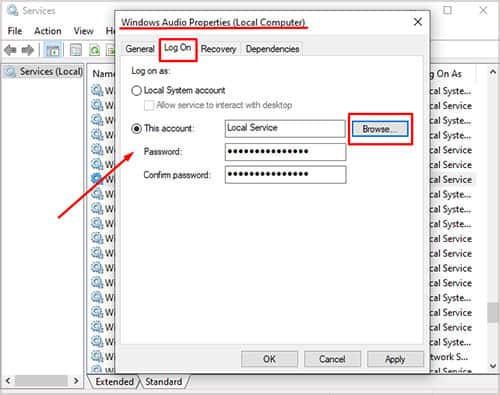Viewport: 500px width, 395px height.
Task: Tick Allow service to interact with desktop checkbox
Action: [149, 105]
